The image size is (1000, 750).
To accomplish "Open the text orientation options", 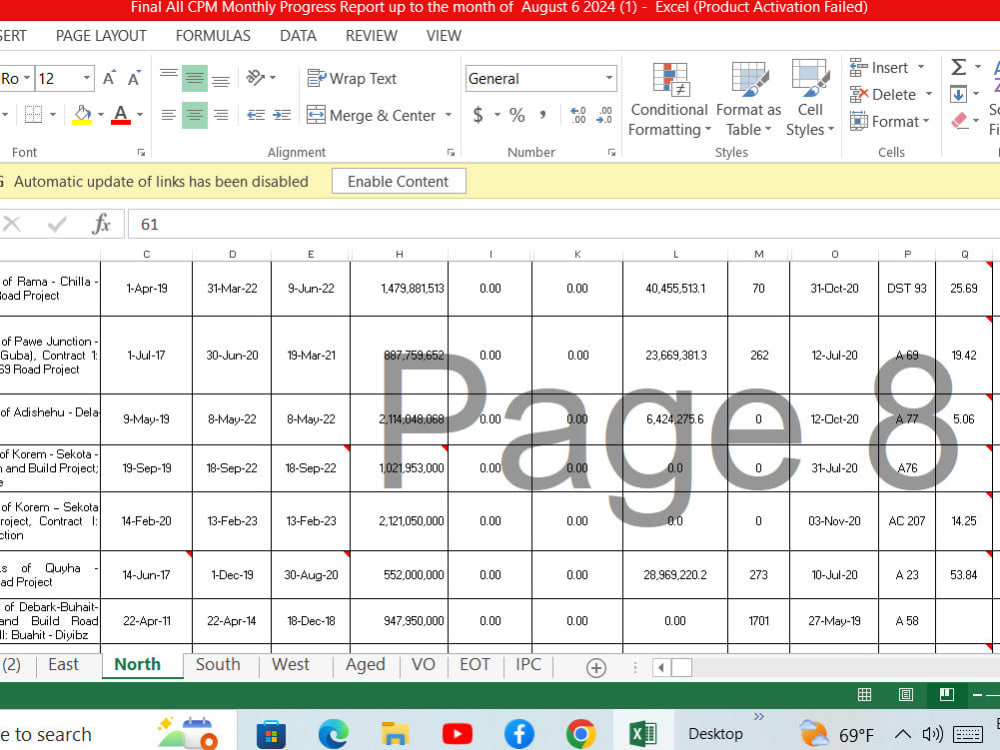I will 261,78.
